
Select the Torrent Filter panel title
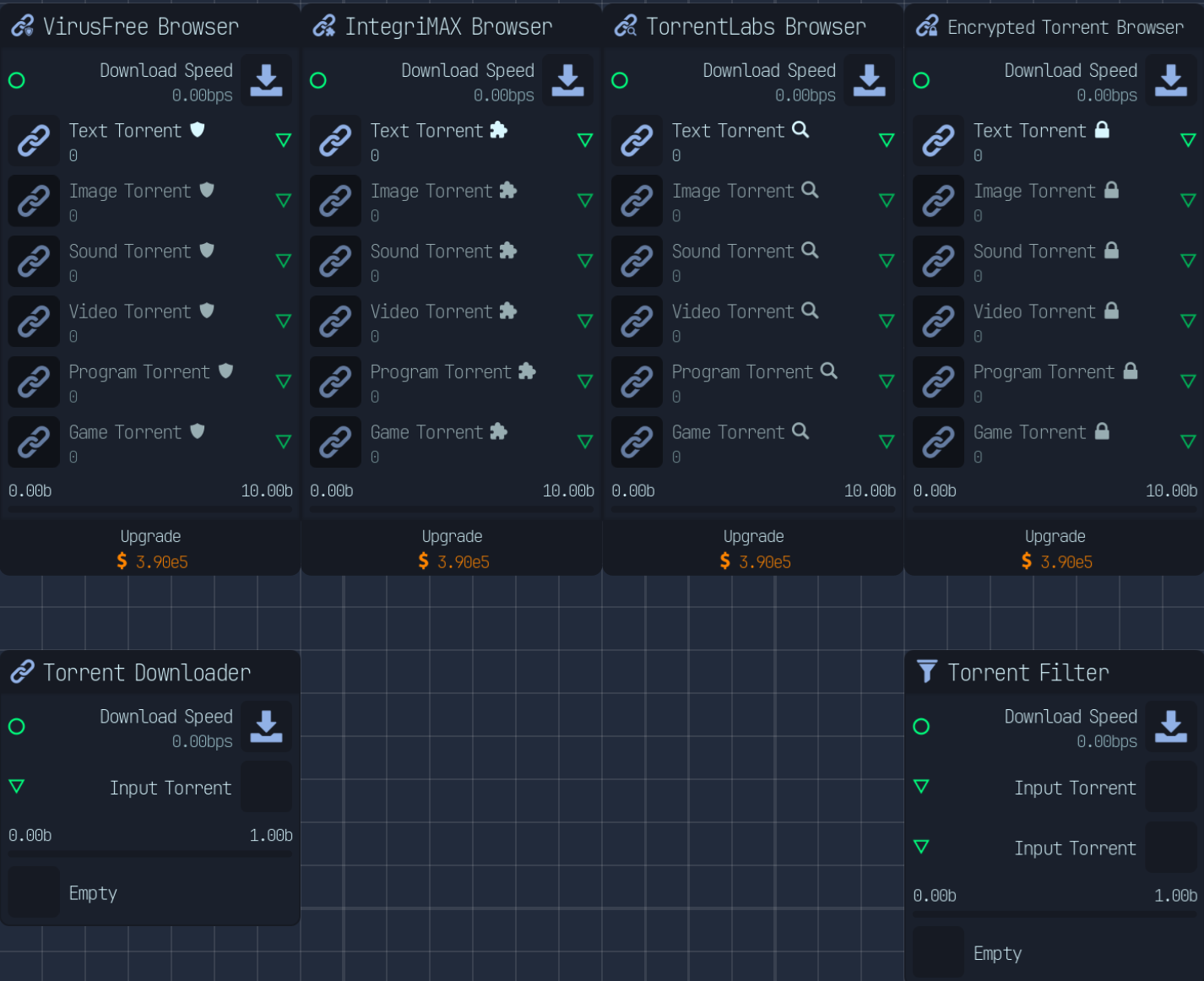1028,673
